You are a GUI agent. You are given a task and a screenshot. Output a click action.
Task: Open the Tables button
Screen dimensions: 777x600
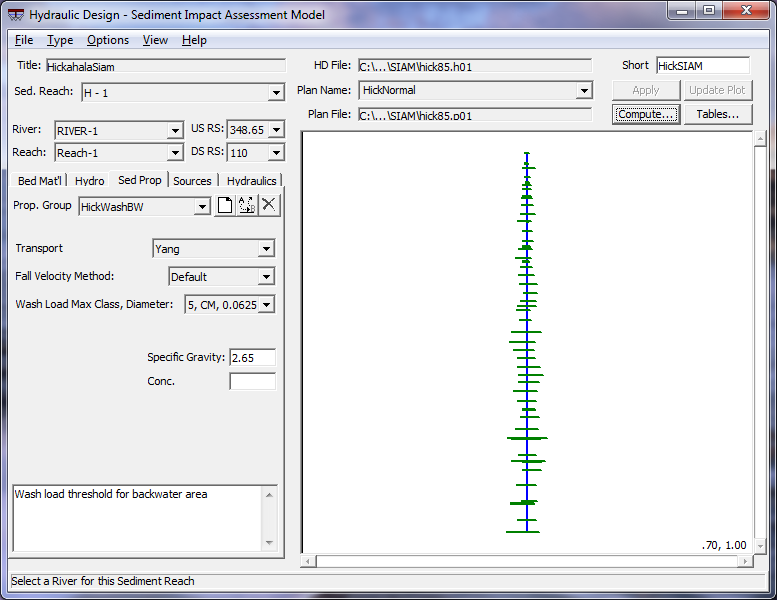tap(717, 114)
